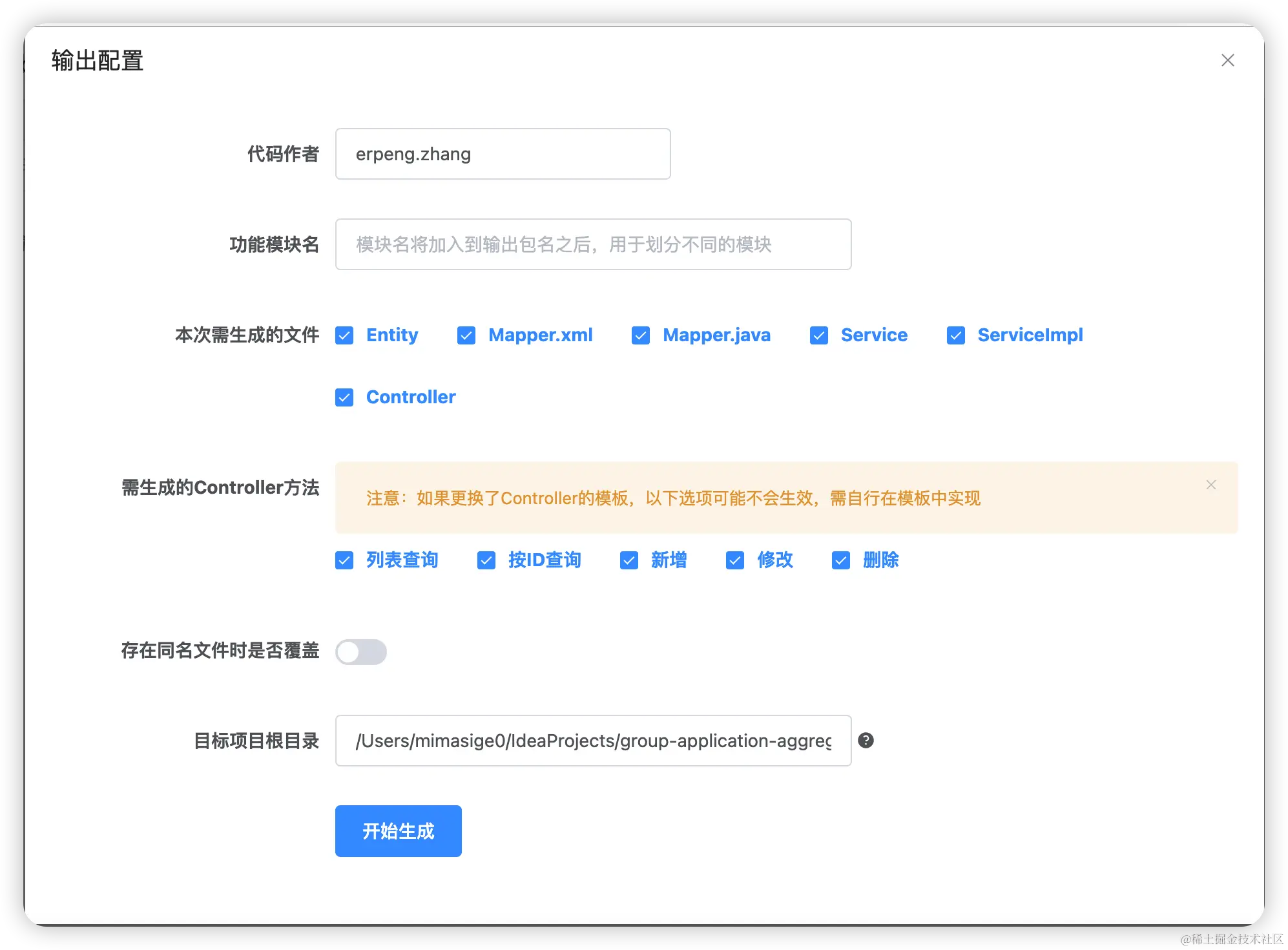Toggle the 新增 method checkbox
1288x950 pixels.
click(629, 560)
